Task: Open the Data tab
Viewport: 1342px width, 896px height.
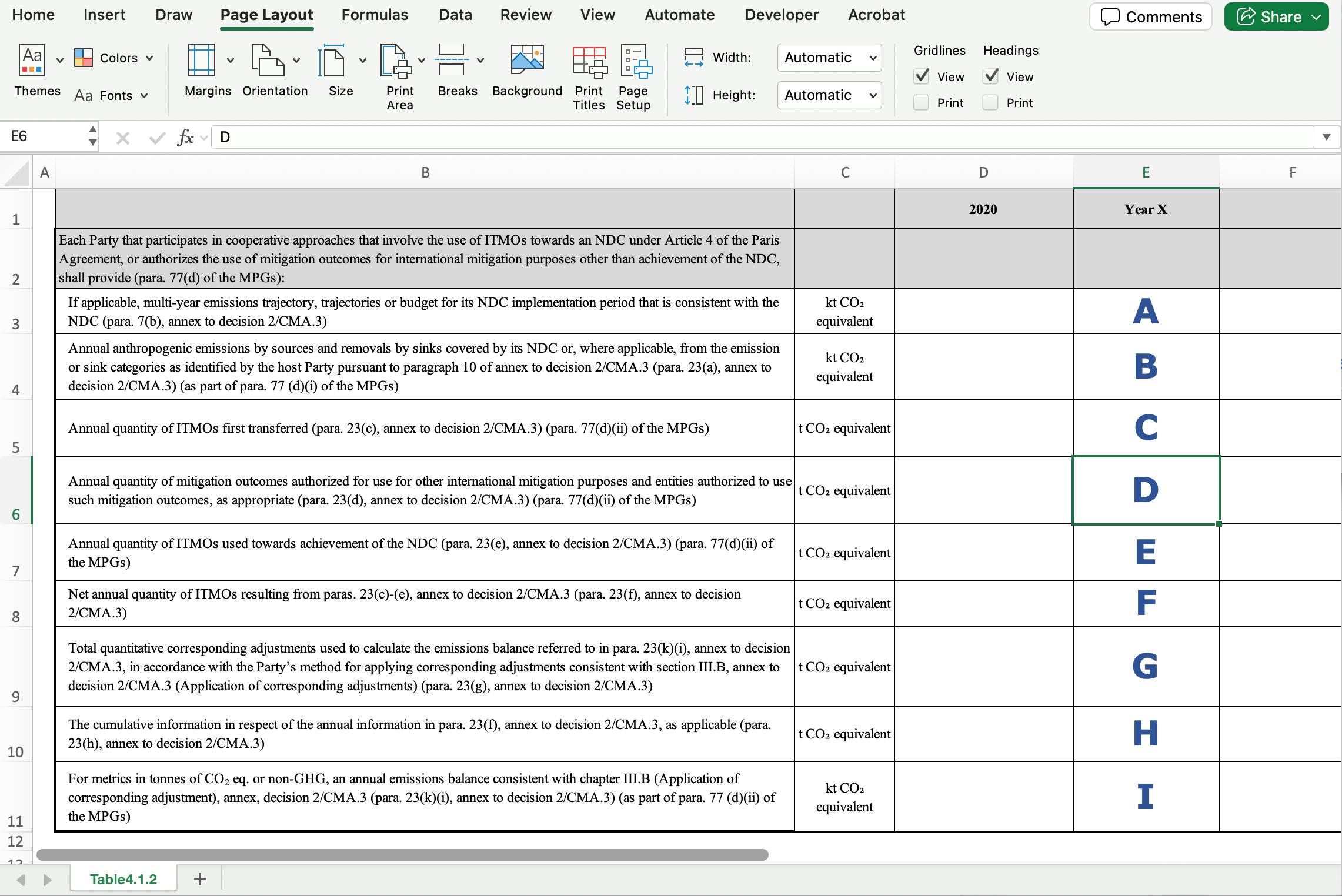Action: point(455,15)
